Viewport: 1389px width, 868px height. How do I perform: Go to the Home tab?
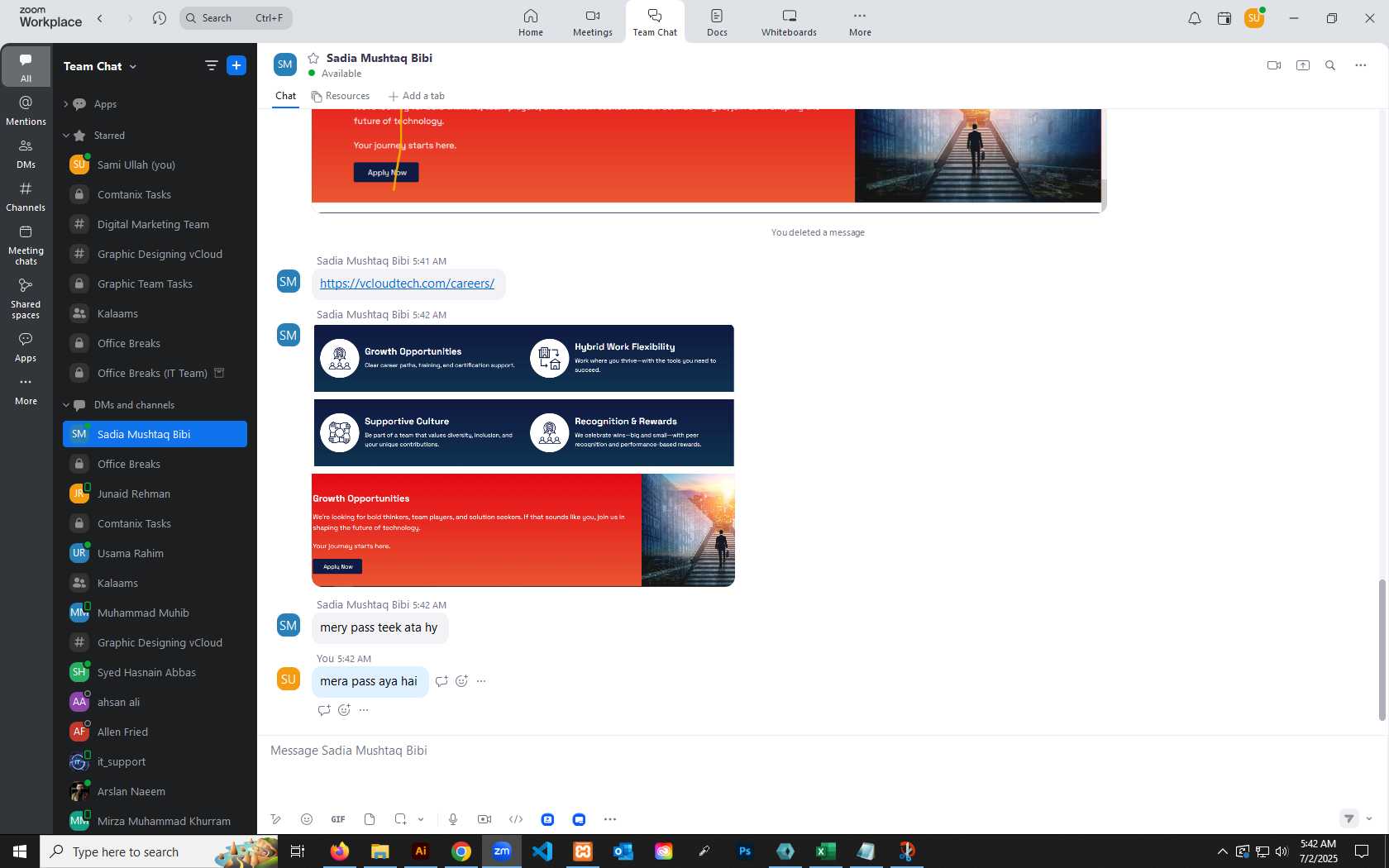(531, 22)
